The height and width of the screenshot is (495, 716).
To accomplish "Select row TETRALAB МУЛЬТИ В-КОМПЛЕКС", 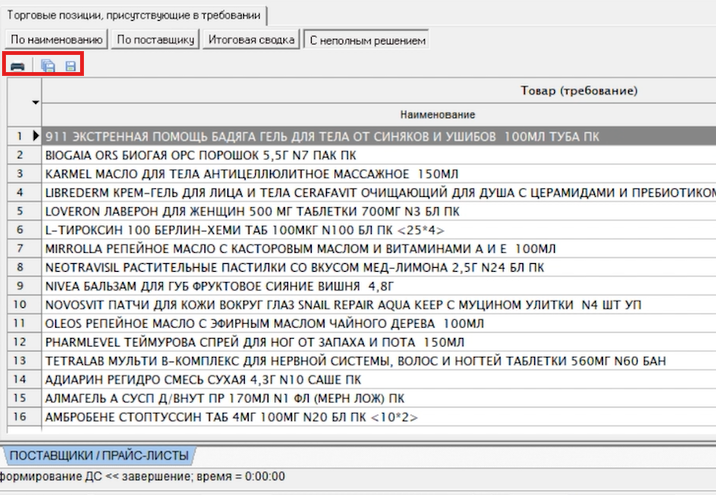I will (379, 361).
